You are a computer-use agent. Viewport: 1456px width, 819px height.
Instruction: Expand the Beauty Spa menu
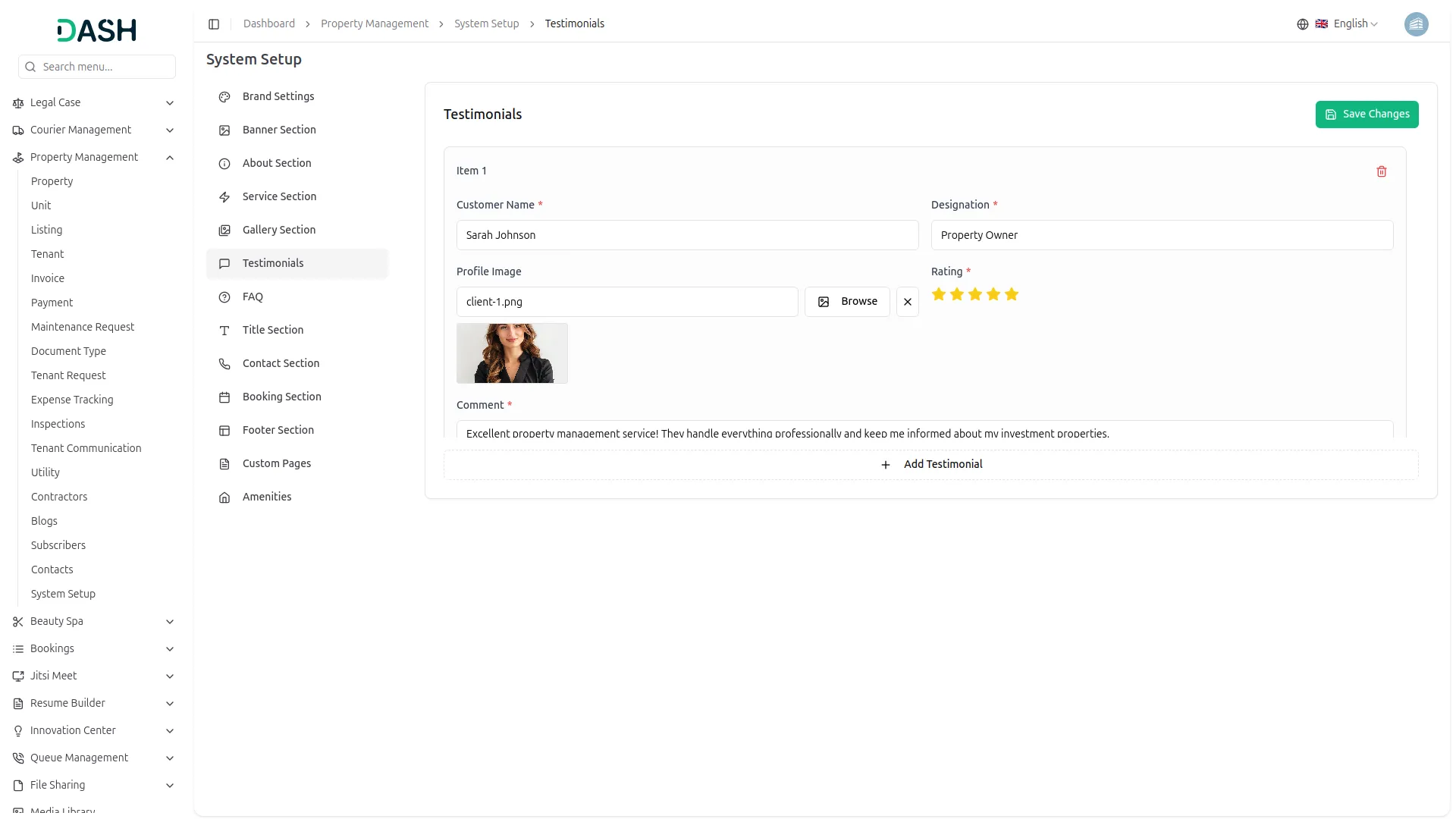coord(170,622)
